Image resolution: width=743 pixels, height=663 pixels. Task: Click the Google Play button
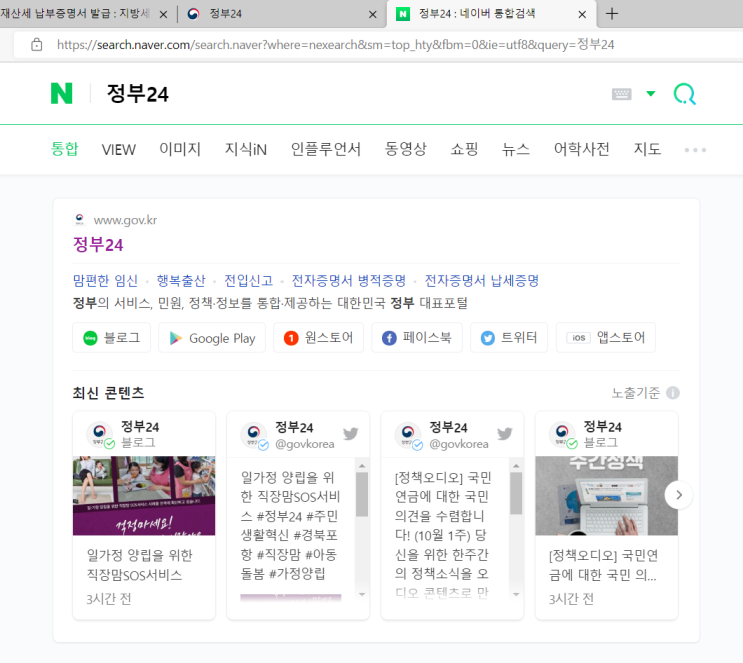212,337
